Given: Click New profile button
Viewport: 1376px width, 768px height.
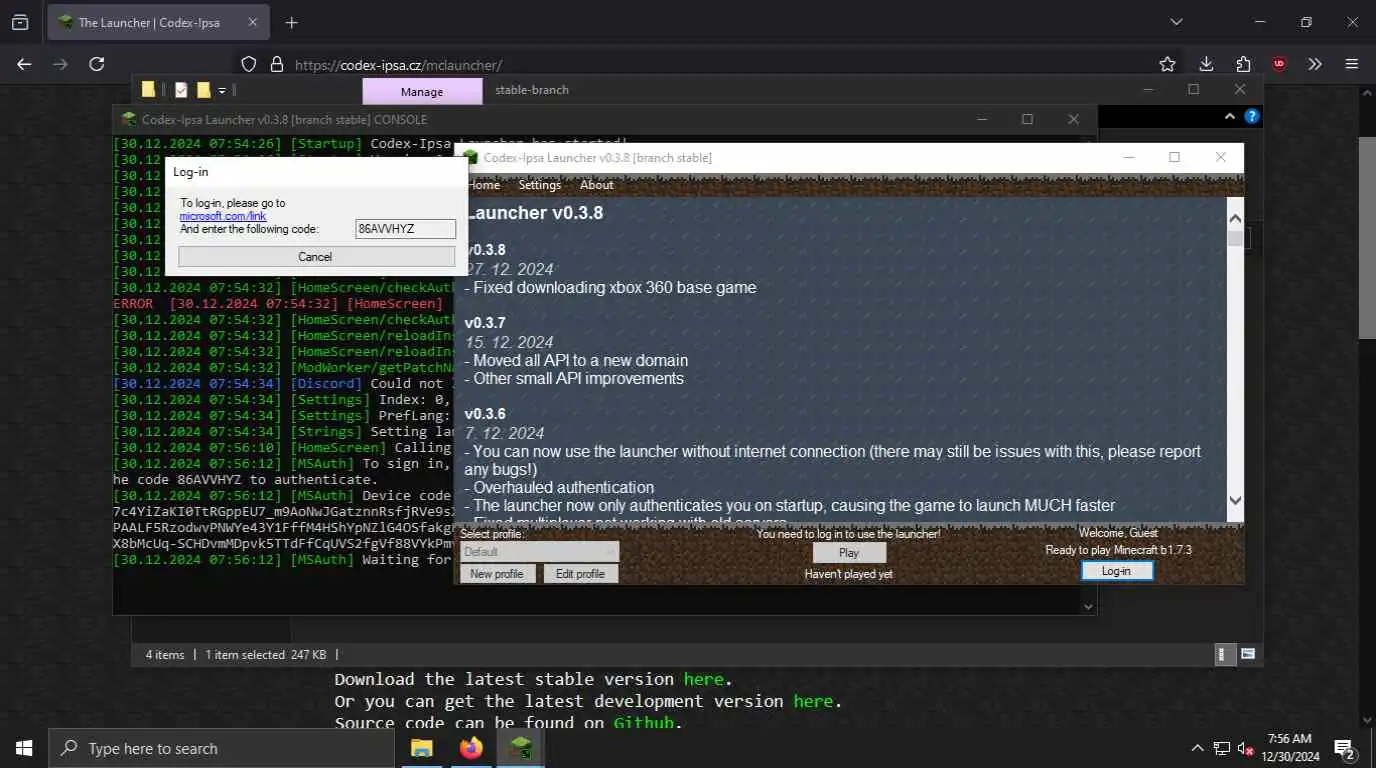Looking at the screenshot, I should point(497,574).
